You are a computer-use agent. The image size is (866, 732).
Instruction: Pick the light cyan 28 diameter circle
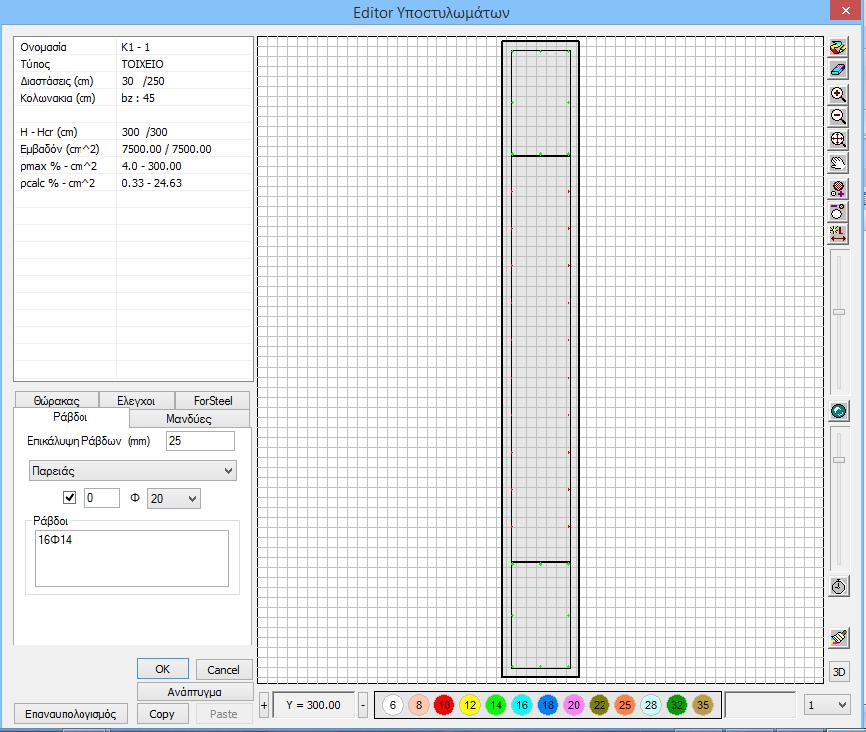click(651, 705)
